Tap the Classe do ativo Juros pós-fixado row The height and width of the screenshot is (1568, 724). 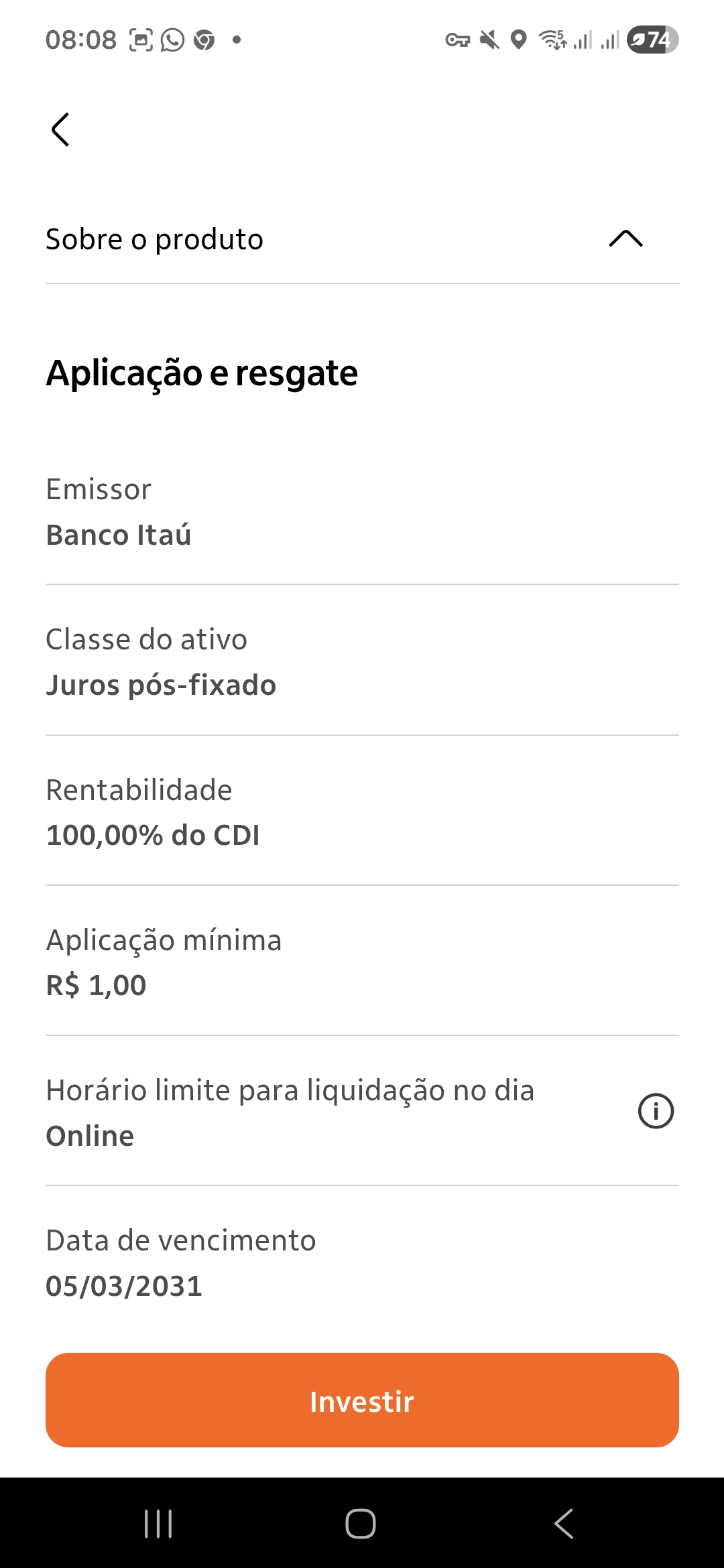tap(362, 661)
